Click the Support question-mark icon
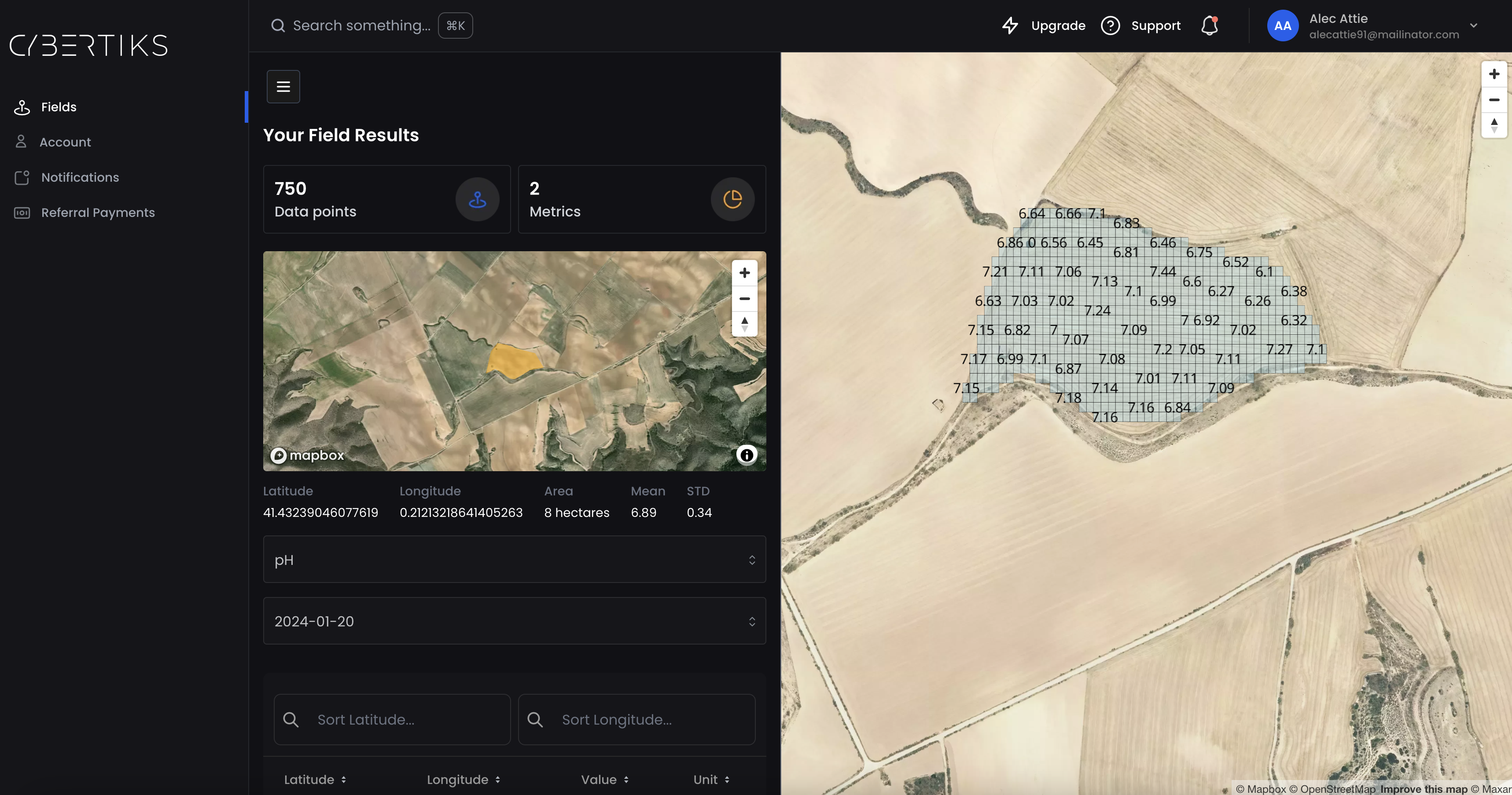Image resolution: width=1512 pixels, height=795 pixels. pyautogui.click(x=1110, y=25)
